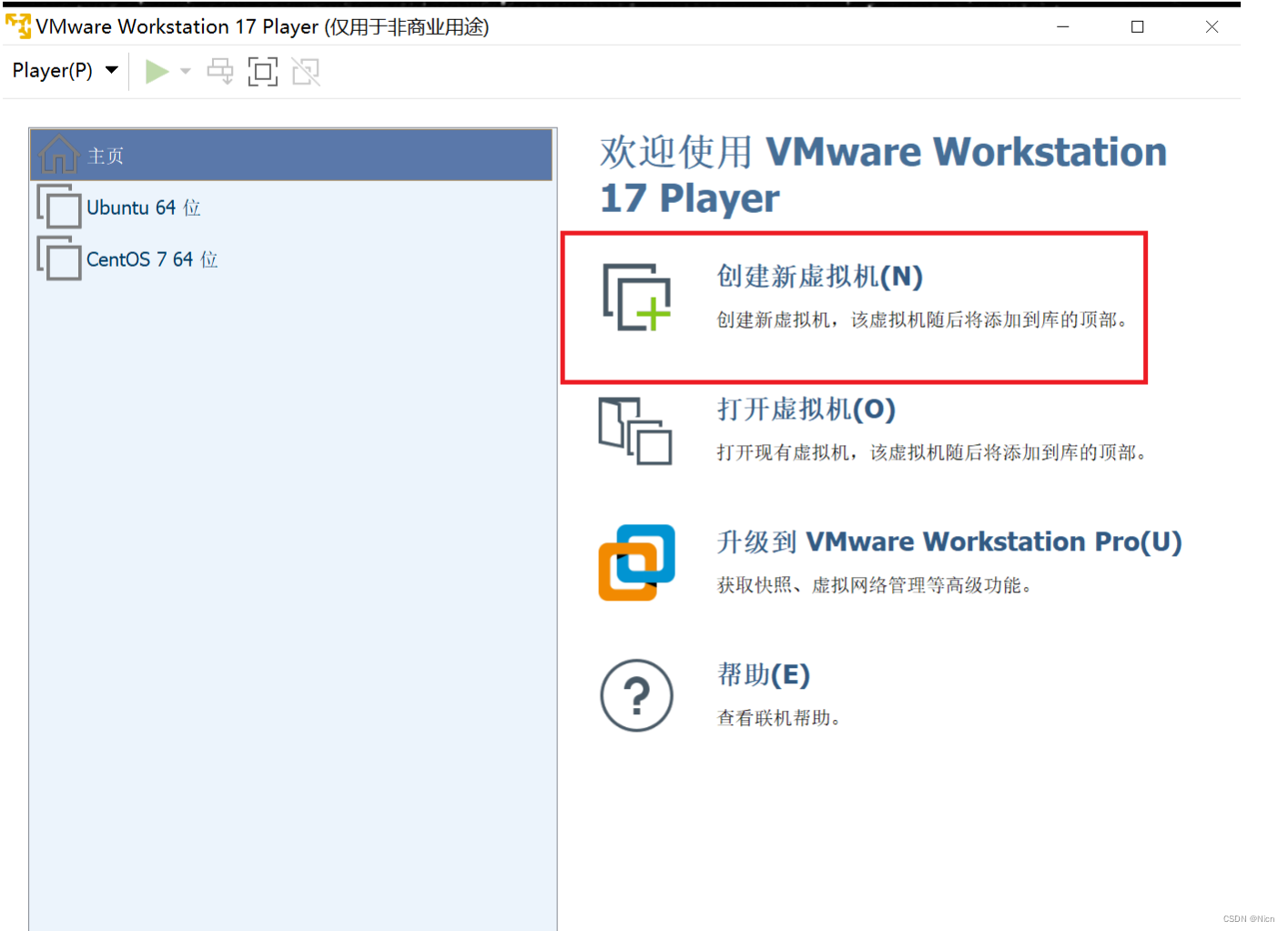Click the green Power On arrow icon
This screenshot has height=931, width=1288.
point(156,71)
